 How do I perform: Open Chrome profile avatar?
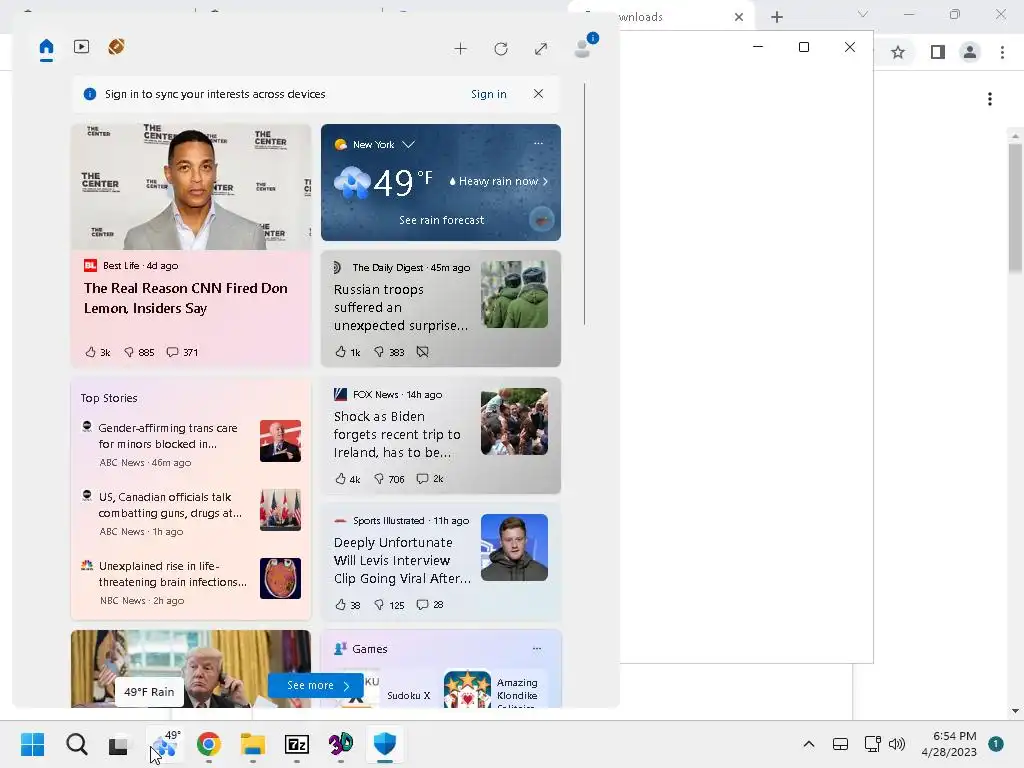(x=970, y=52)
